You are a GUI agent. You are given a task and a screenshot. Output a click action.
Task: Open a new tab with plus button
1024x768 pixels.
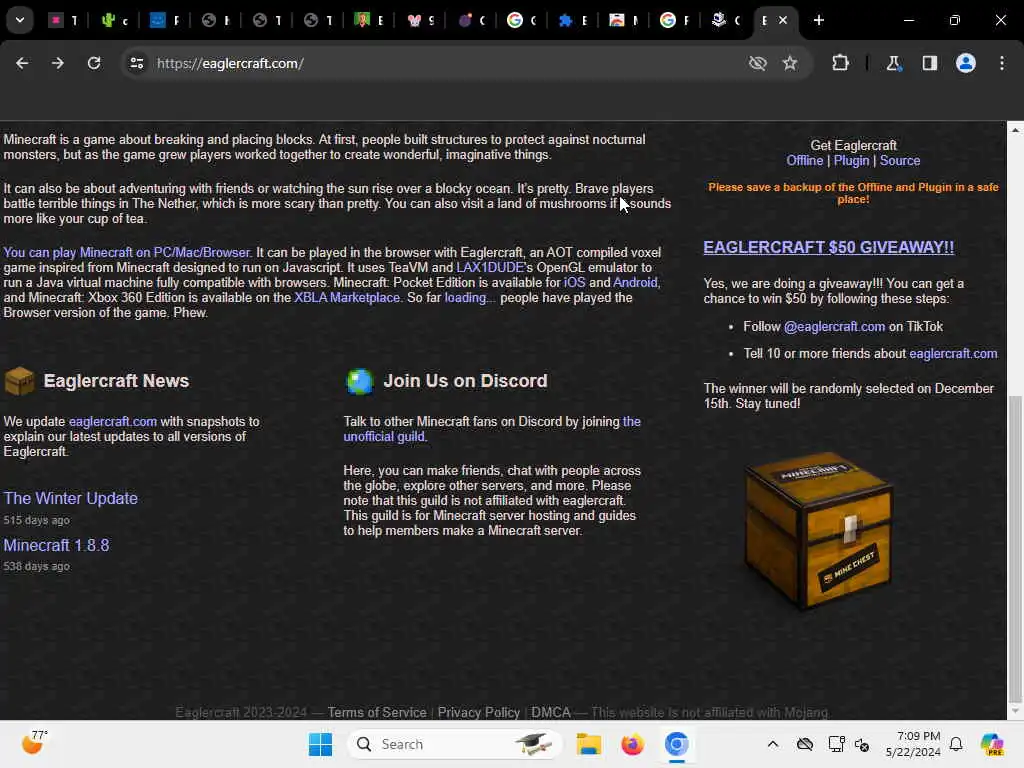tap(819, 20)
